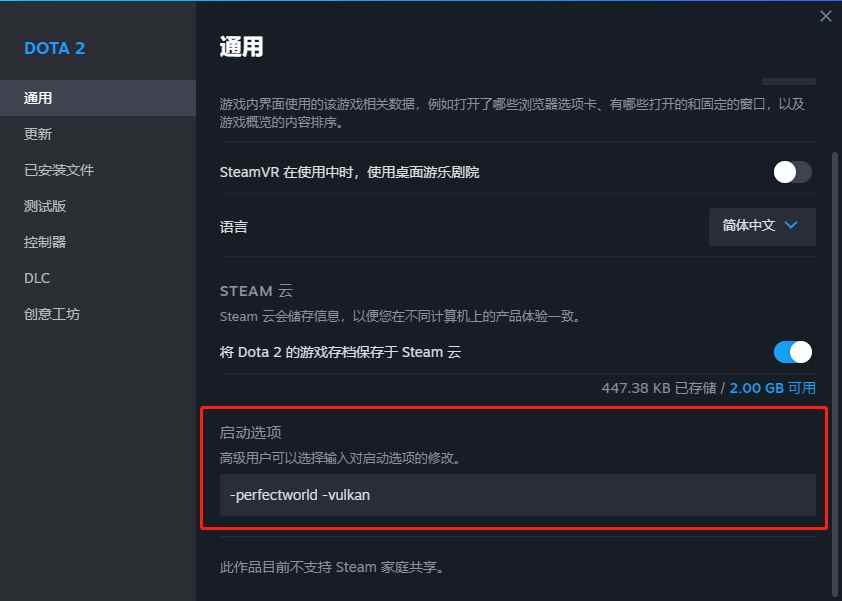The image size is (842, 601).
Task: Click the 447.38 KB 已存储 text
Action: (x=659, y=388)
